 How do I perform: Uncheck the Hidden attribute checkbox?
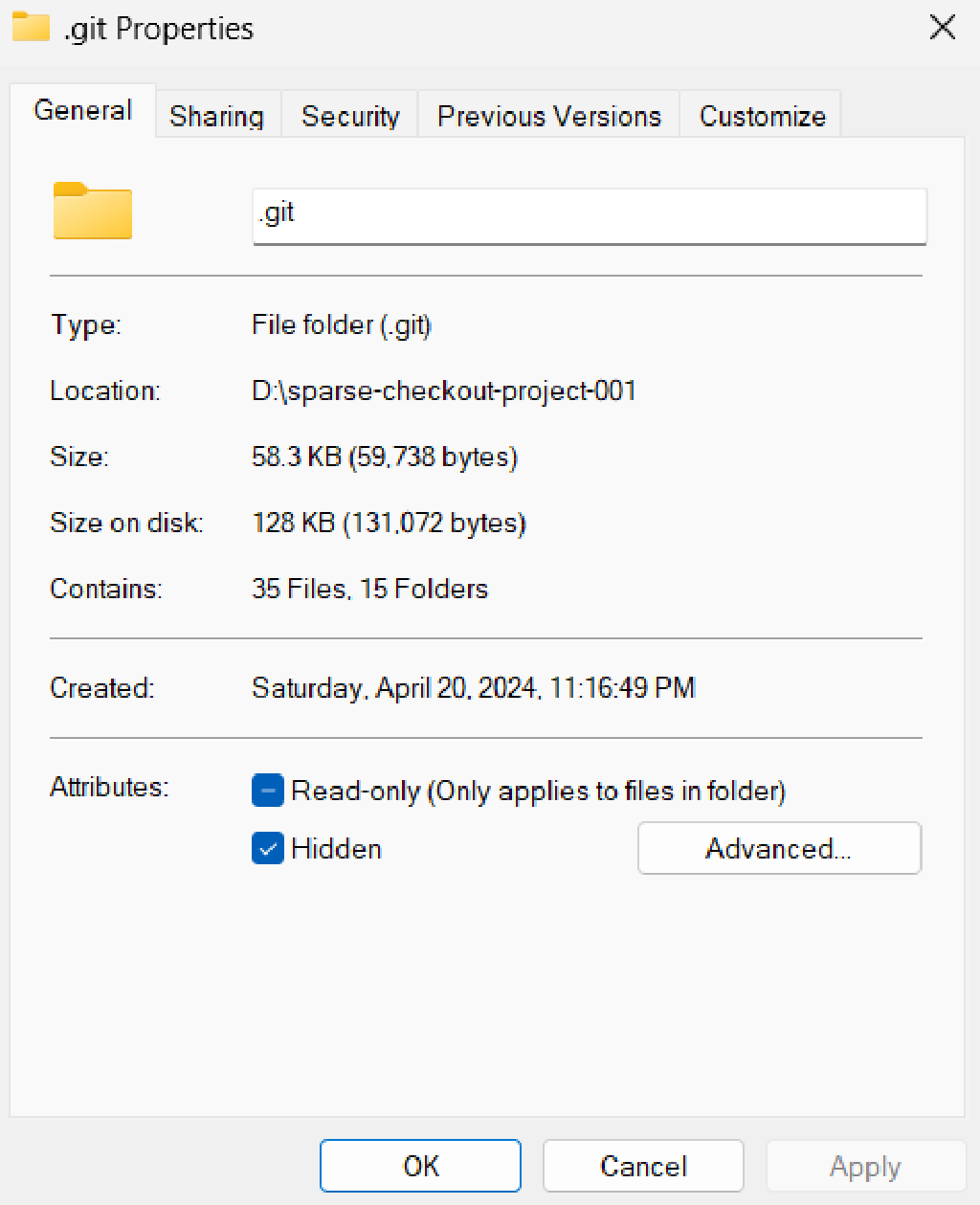268,848
